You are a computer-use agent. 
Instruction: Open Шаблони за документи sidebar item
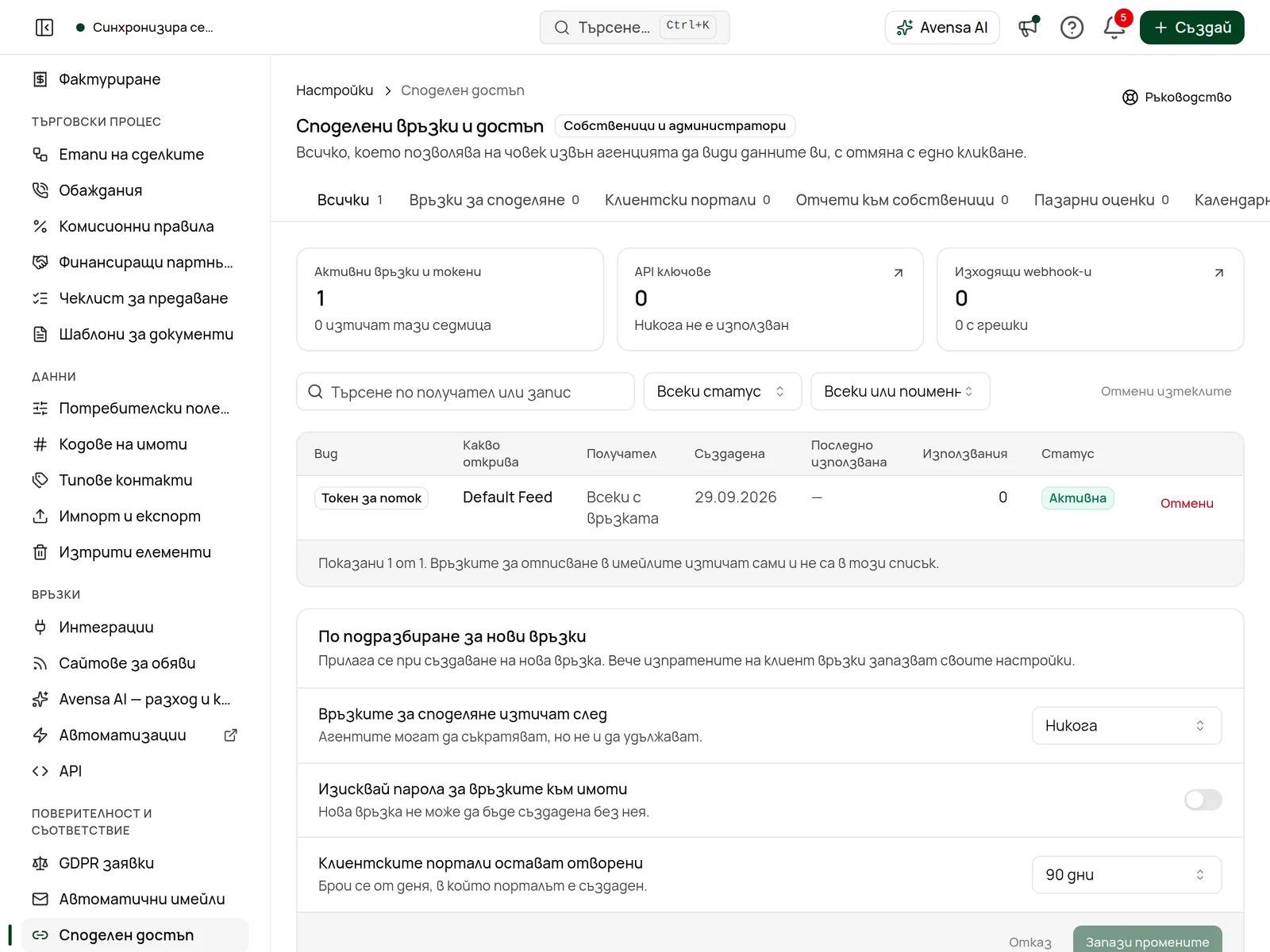click(x=135, y=334)
